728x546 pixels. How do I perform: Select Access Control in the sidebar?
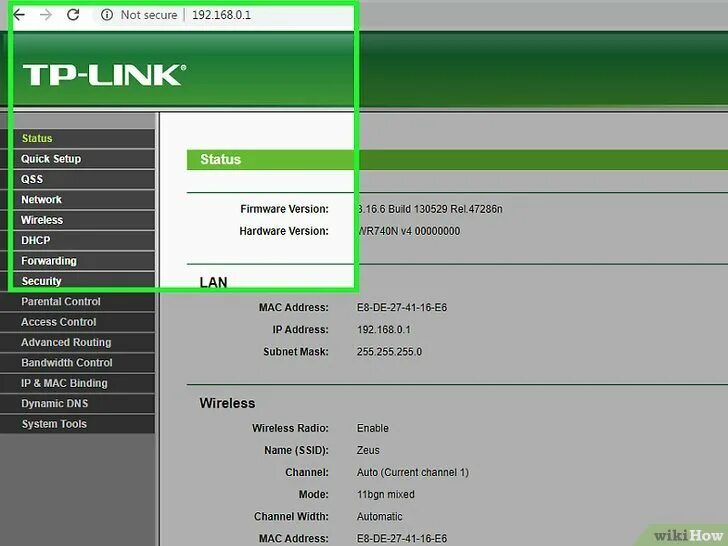tap(78, 322)
